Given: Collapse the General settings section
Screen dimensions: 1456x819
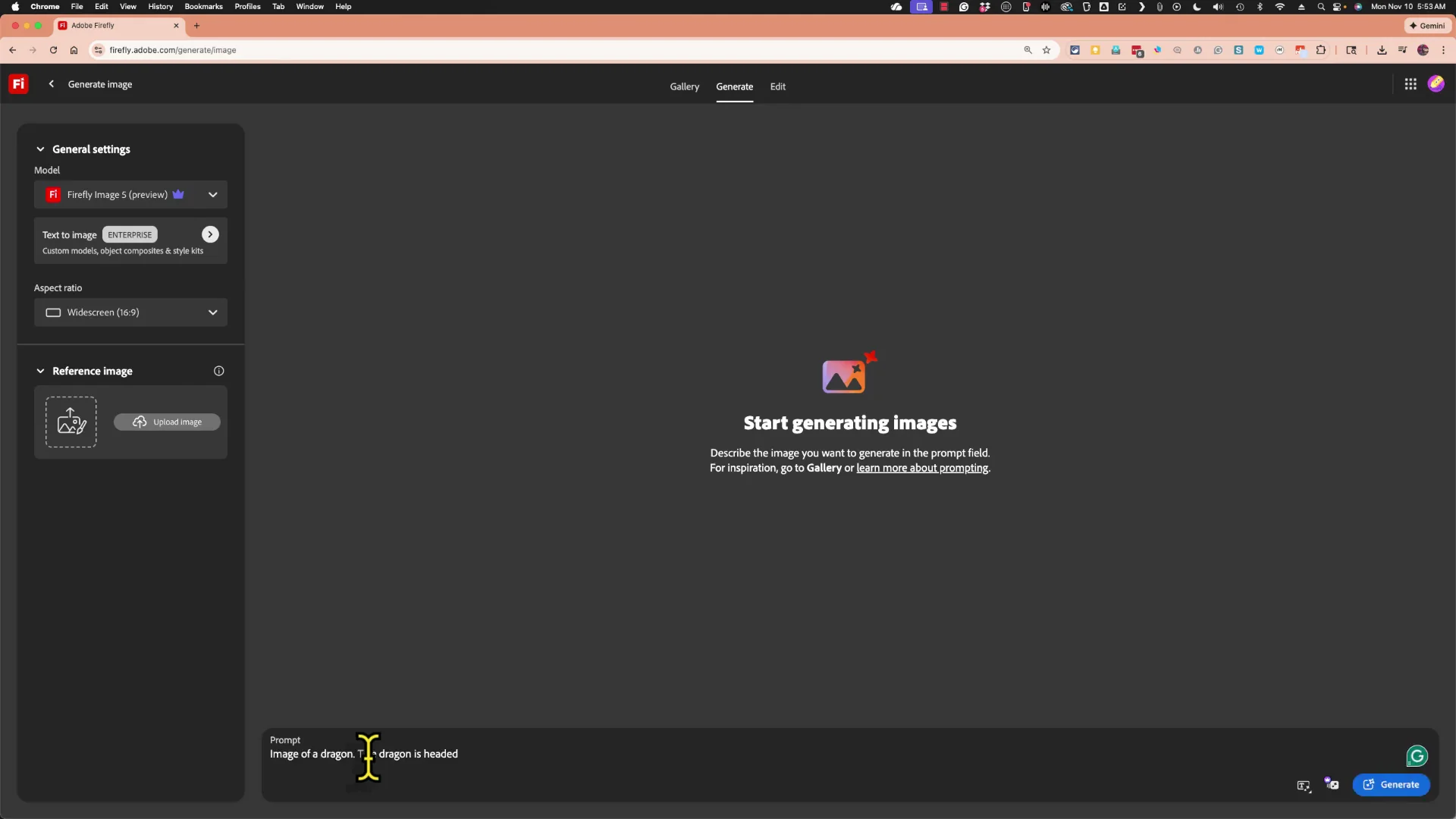Looking at the screenshot, I should point(40,149).
